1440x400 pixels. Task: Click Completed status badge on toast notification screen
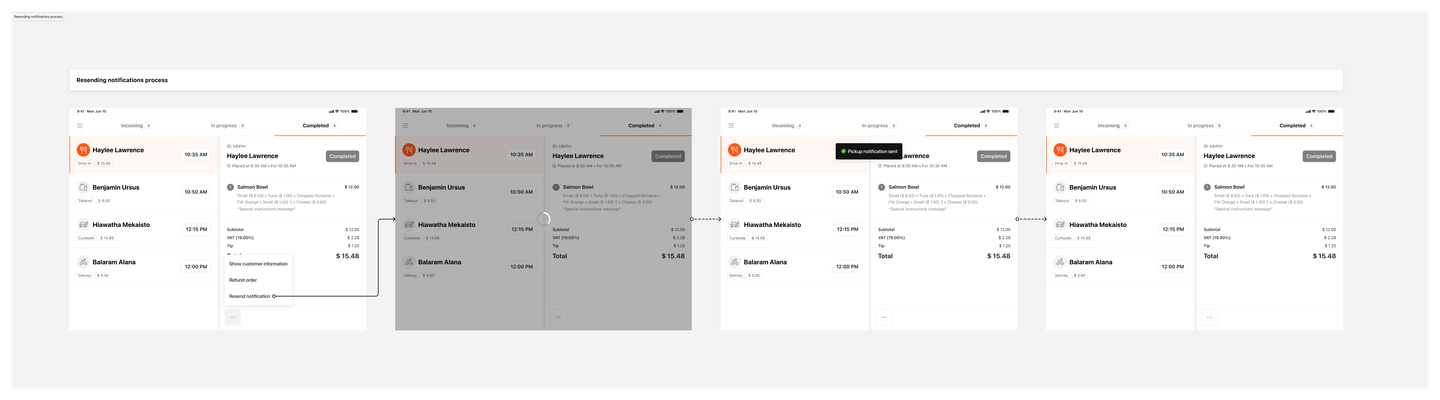click(x=993, y=156)
